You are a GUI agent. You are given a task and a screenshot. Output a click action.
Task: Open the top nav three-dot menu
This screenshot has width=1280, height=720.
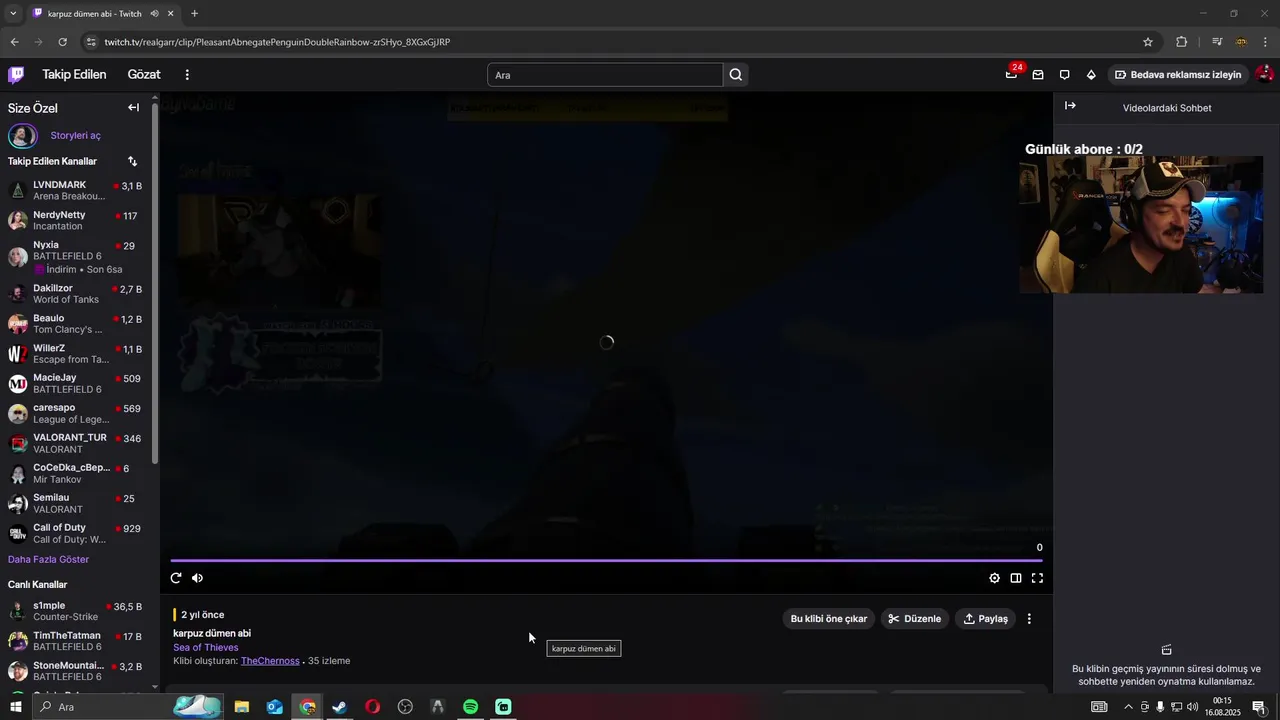pos(186,75)
